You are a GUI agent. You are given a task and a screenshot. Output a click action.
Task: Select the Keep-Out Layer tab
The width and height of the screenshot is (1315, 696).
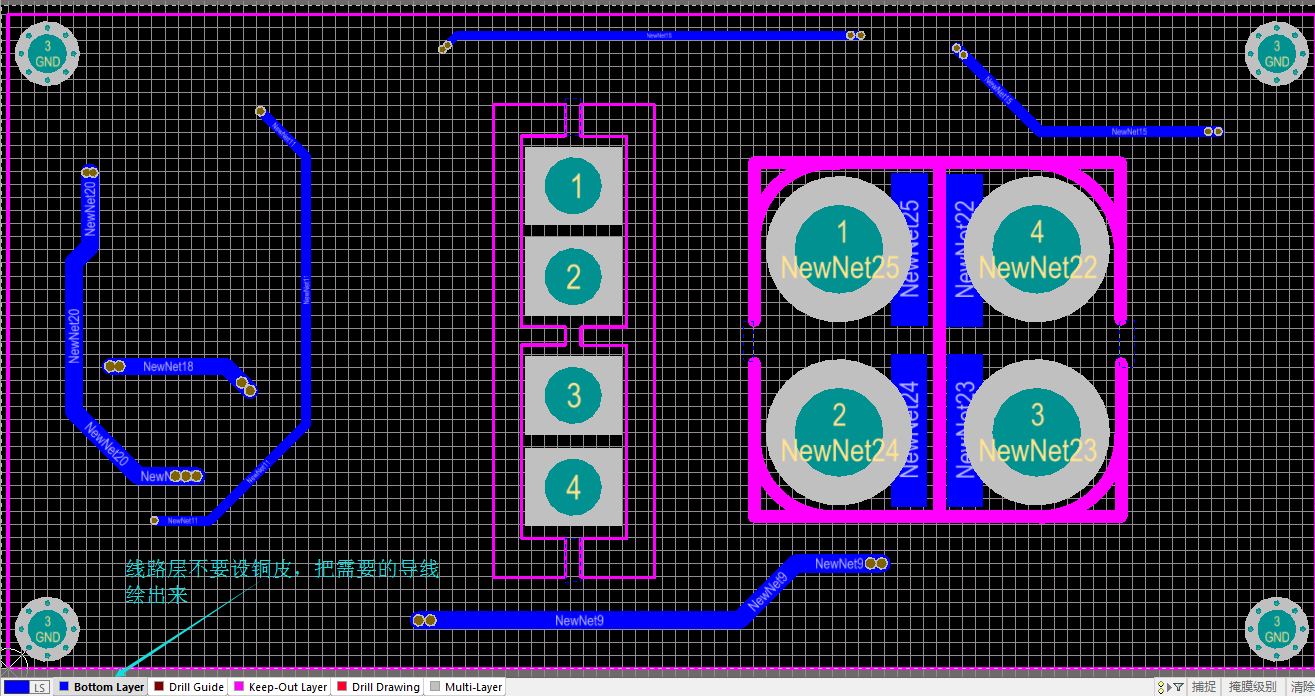point(287,687)
